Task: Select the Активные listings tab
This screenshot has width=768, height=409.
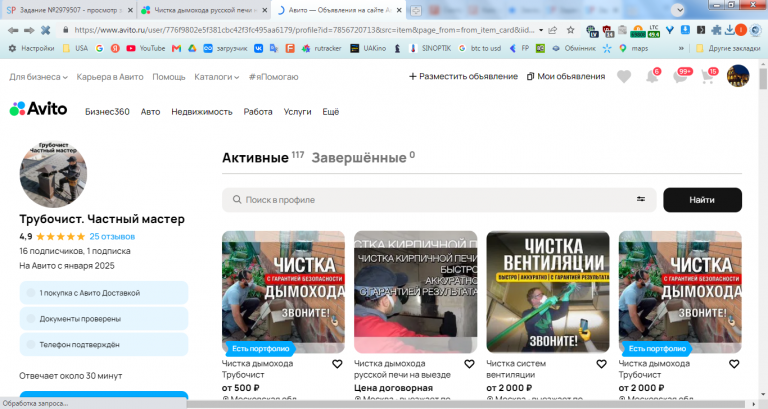Action: [x=255, y=158]
